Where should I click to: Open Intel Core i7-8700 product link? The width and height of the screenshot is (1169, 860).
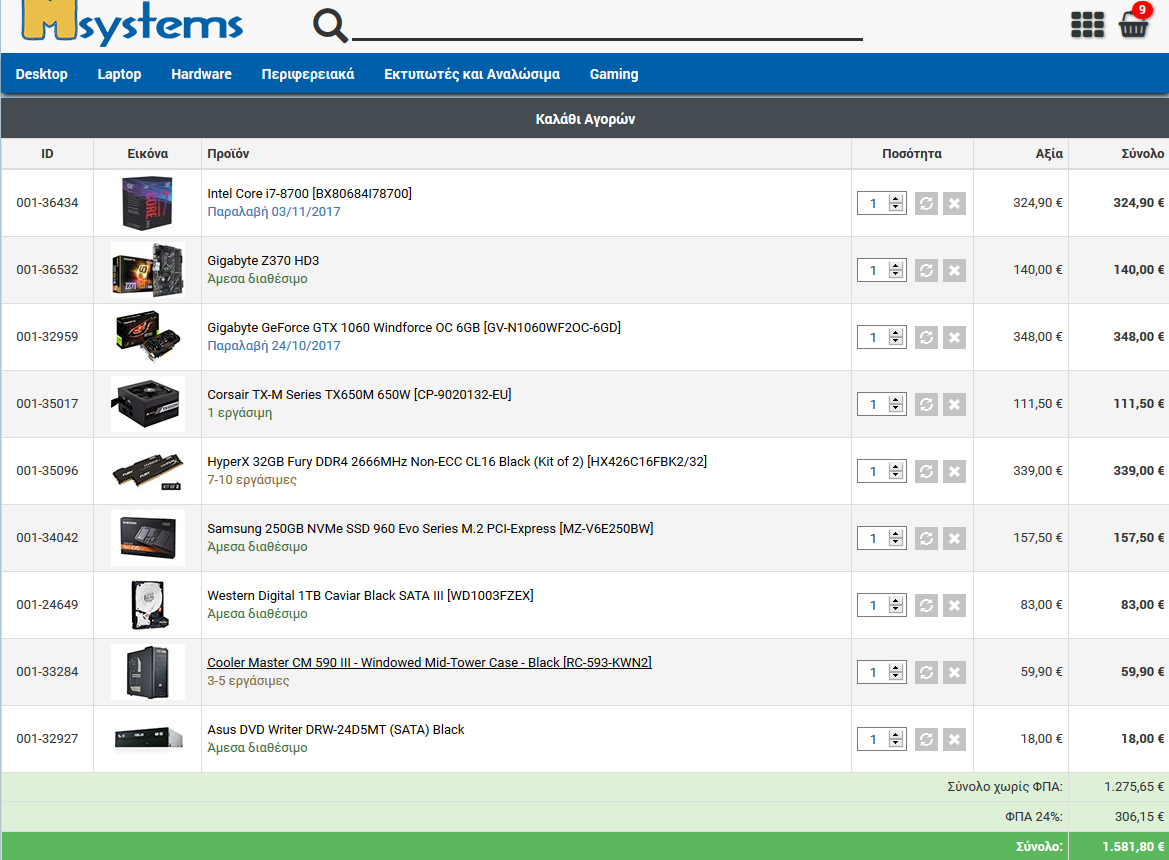tap(309, 194)
